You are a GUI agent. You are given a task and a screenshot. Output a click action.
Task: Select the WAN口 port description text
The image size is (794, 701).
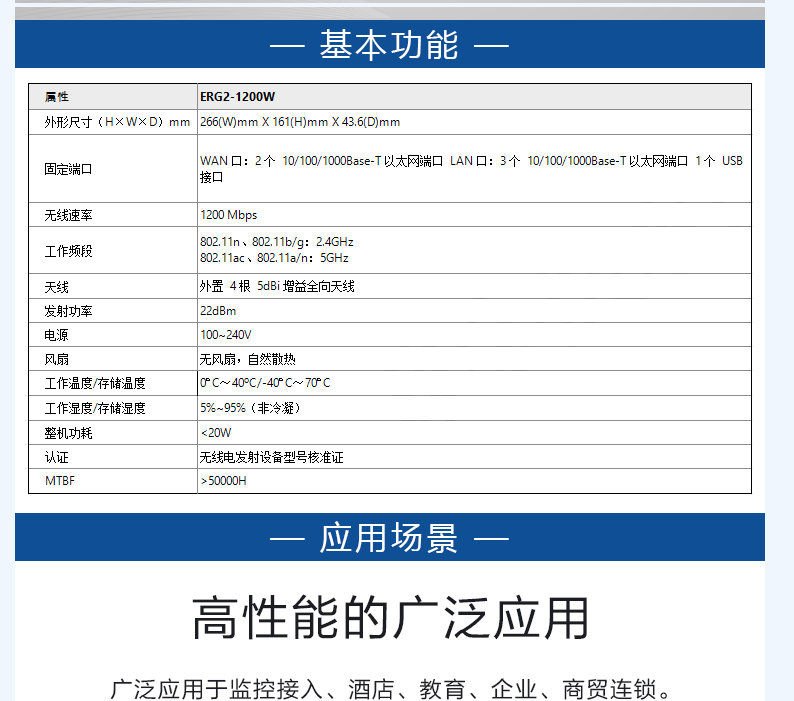coord(471,169)
